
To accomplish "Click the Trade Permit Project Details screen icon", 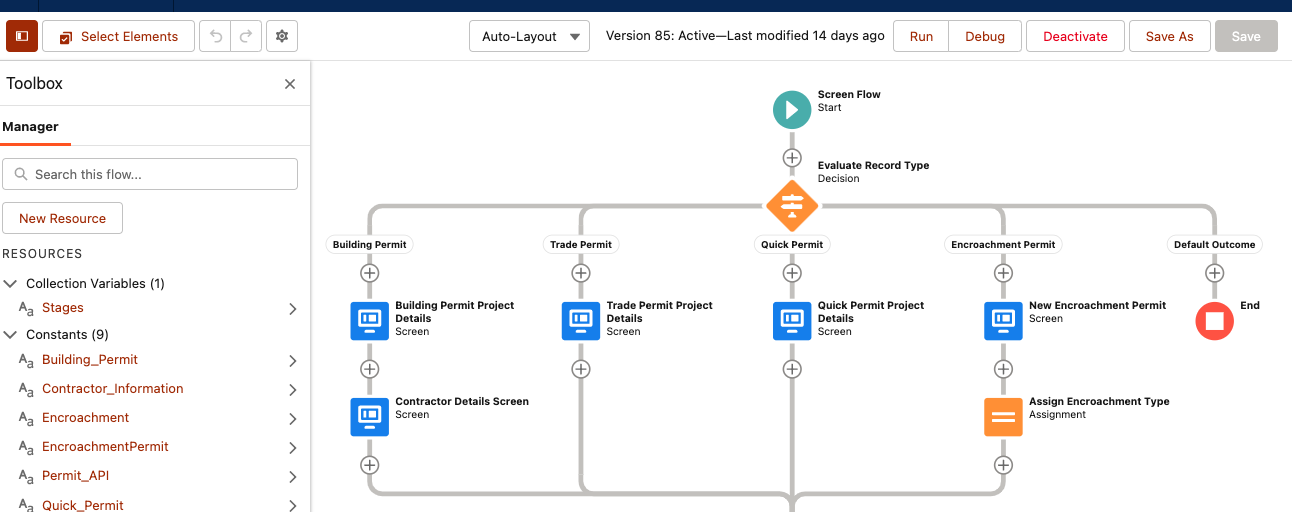I will [581, 321].
